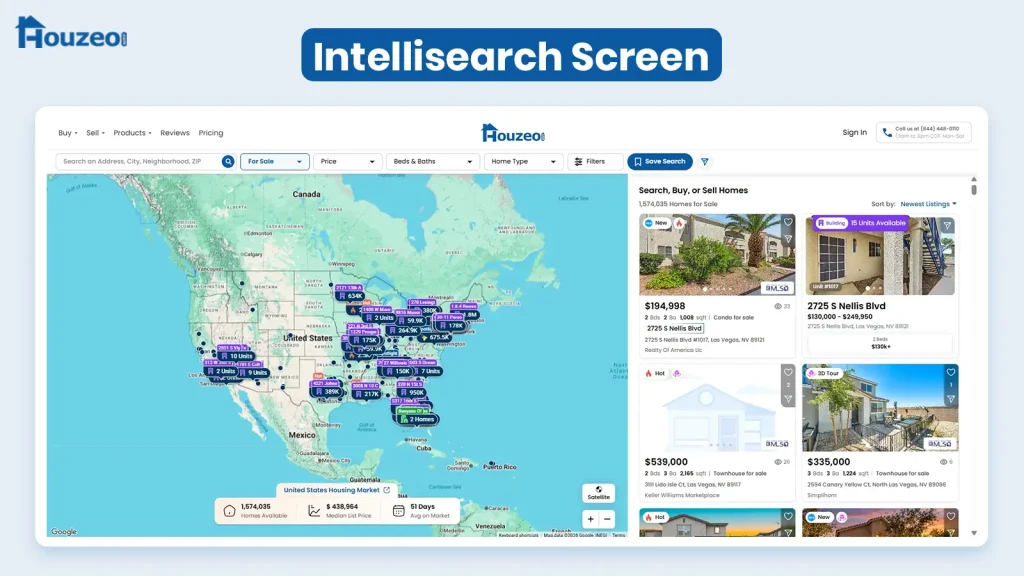The height and width of the screenshot is (576, 1024).
Task: Click the 389K map price marker
Action: [x=328, y=392]
